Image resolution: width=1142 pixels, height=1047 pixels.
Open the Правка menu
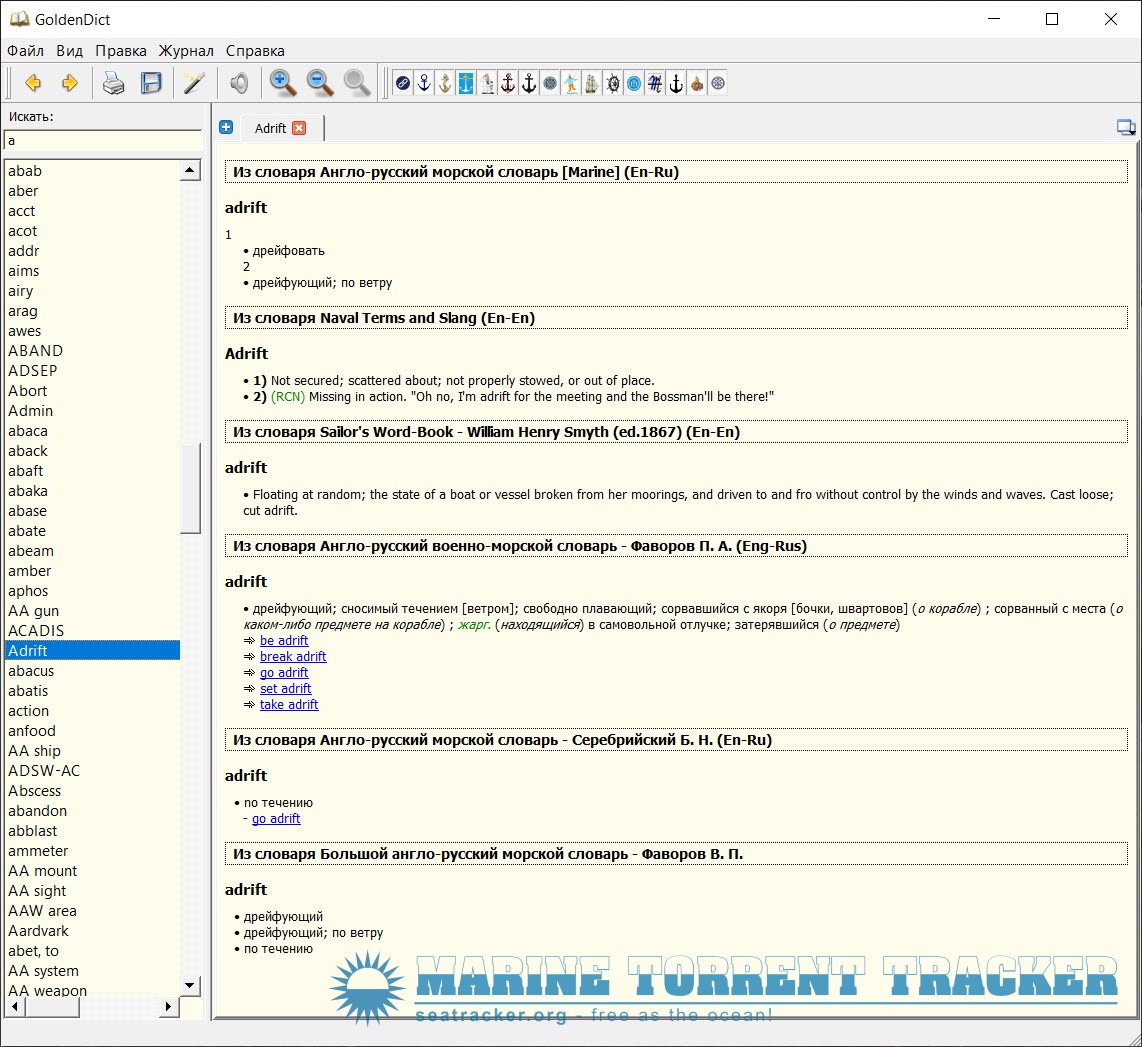click(121, 51)
